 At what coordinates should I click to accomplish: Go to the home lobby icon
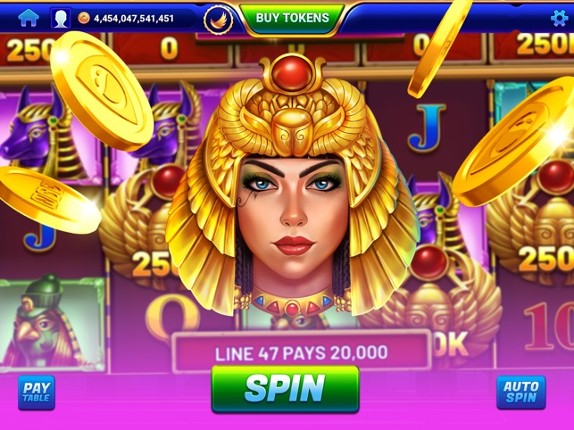(x=28, y=18)
